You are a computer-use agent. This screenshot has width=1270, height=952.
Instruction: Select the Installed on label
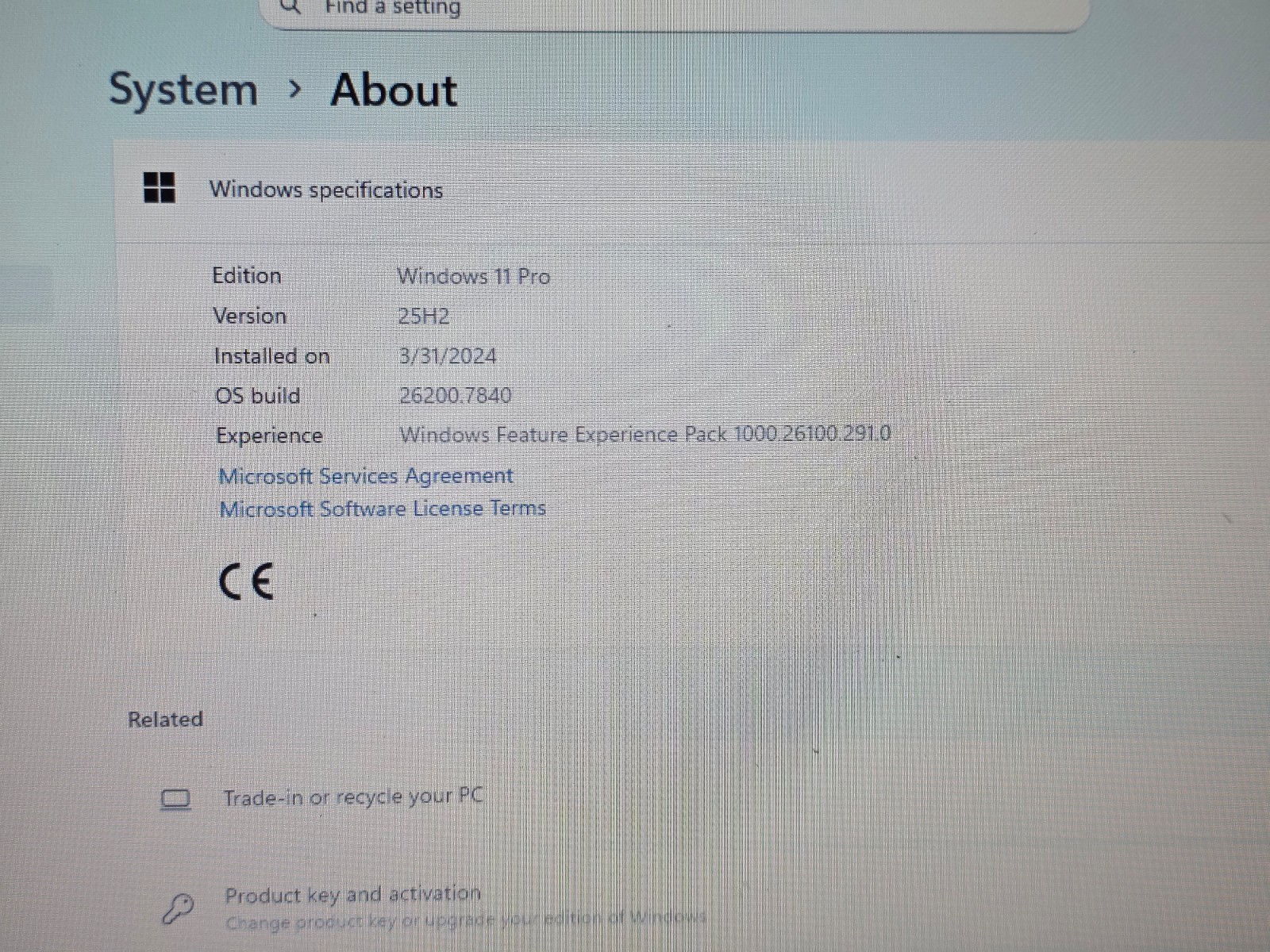pos(272,356)
